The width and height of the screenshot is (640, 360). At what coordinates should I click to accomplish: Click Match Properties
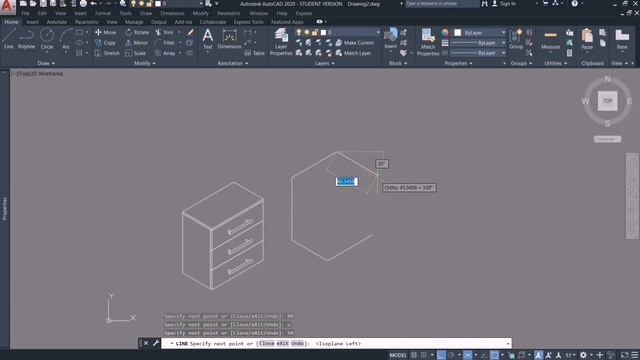(x=428, y=42)
